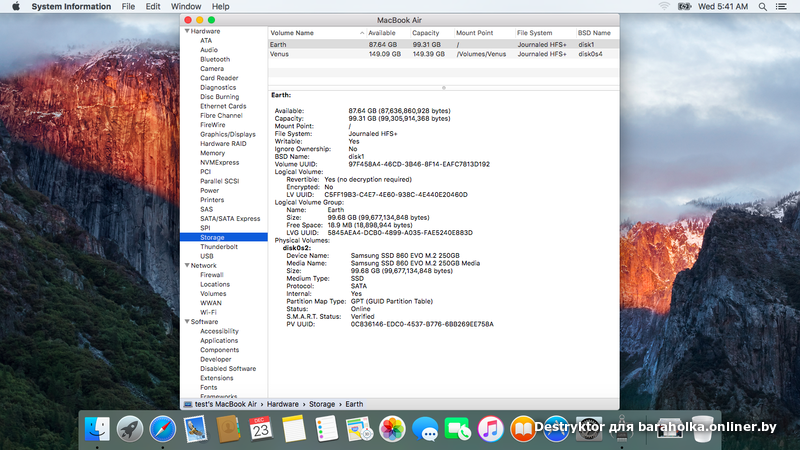Open the Window menu

click(186, 6)
